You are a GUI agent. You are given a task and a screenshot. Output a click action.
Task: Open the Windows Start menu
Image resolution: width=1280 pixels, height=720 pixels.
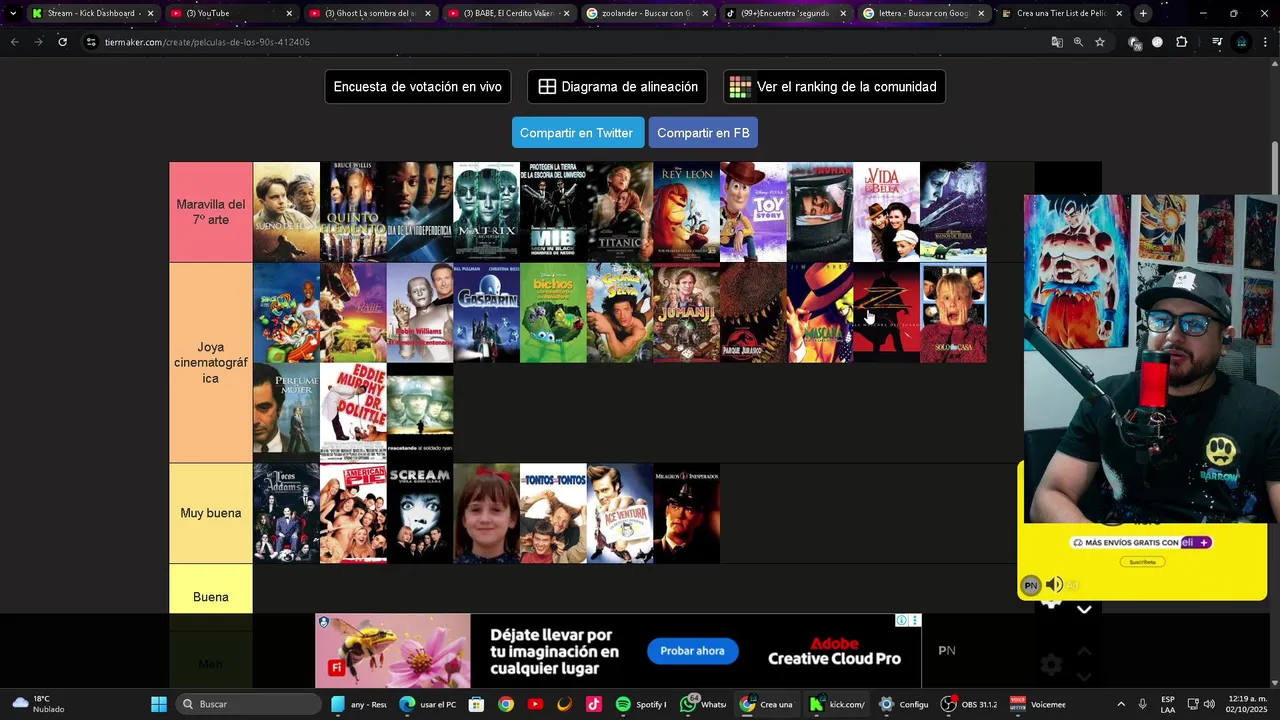[159, 704]
